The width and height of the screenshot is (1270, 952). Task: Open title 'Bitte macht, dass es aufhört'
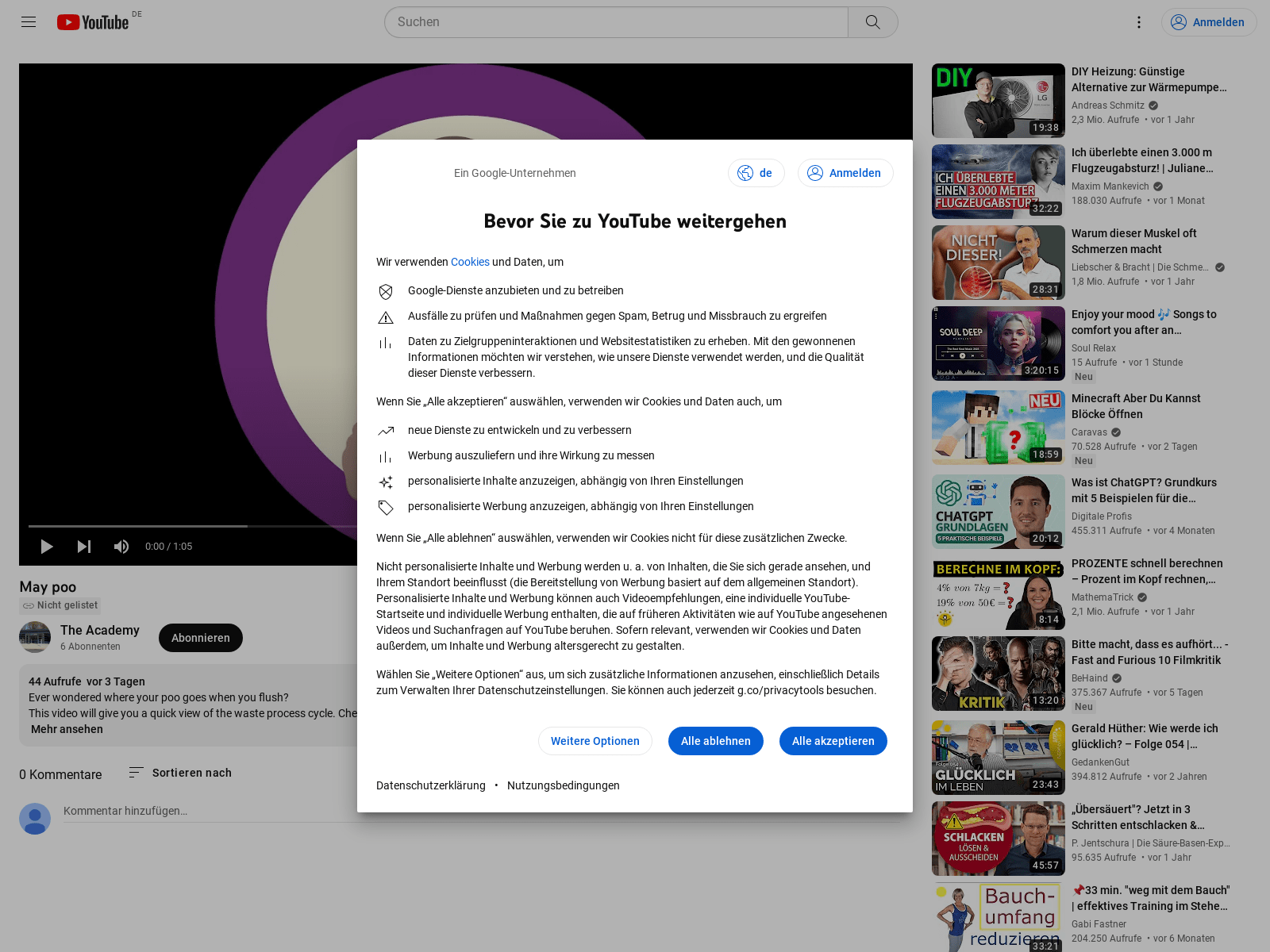(1150, 652)
